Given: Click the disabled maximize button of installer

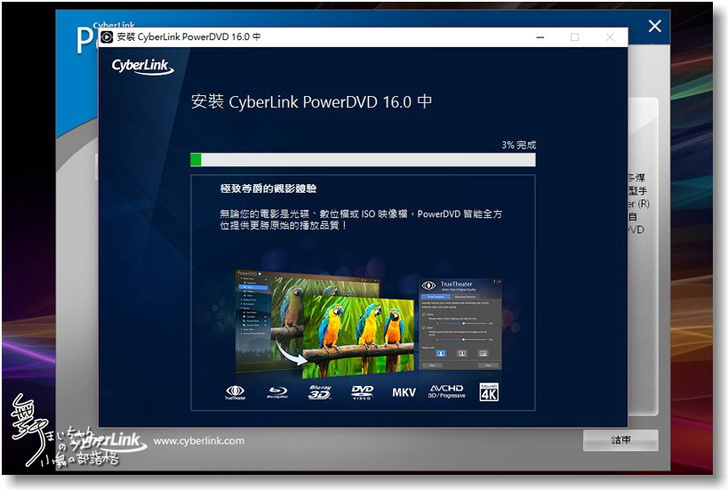Looking at the screenshot, I should click(x=575, y=37).
